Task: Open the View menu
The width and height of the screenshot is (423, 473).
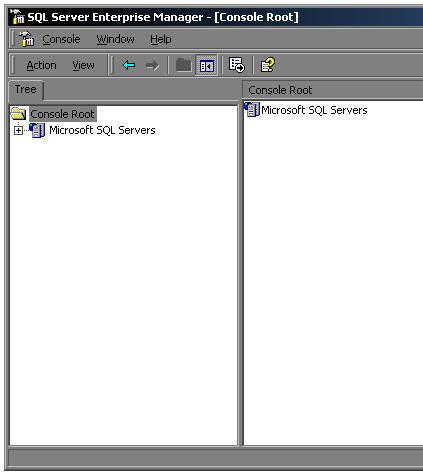Action: click(x=83, y=65)
